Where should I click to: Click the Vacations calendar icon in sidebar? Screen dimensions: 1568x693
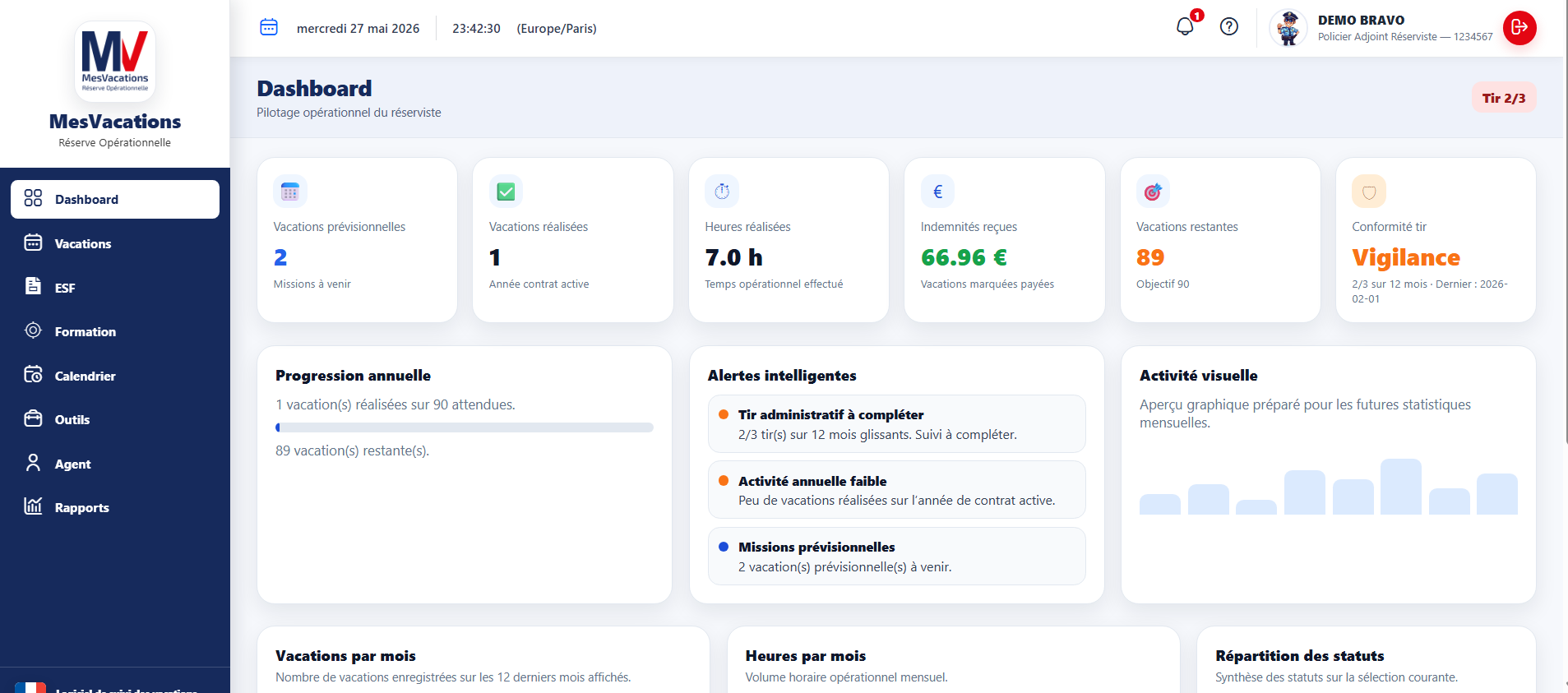[33, 243]
